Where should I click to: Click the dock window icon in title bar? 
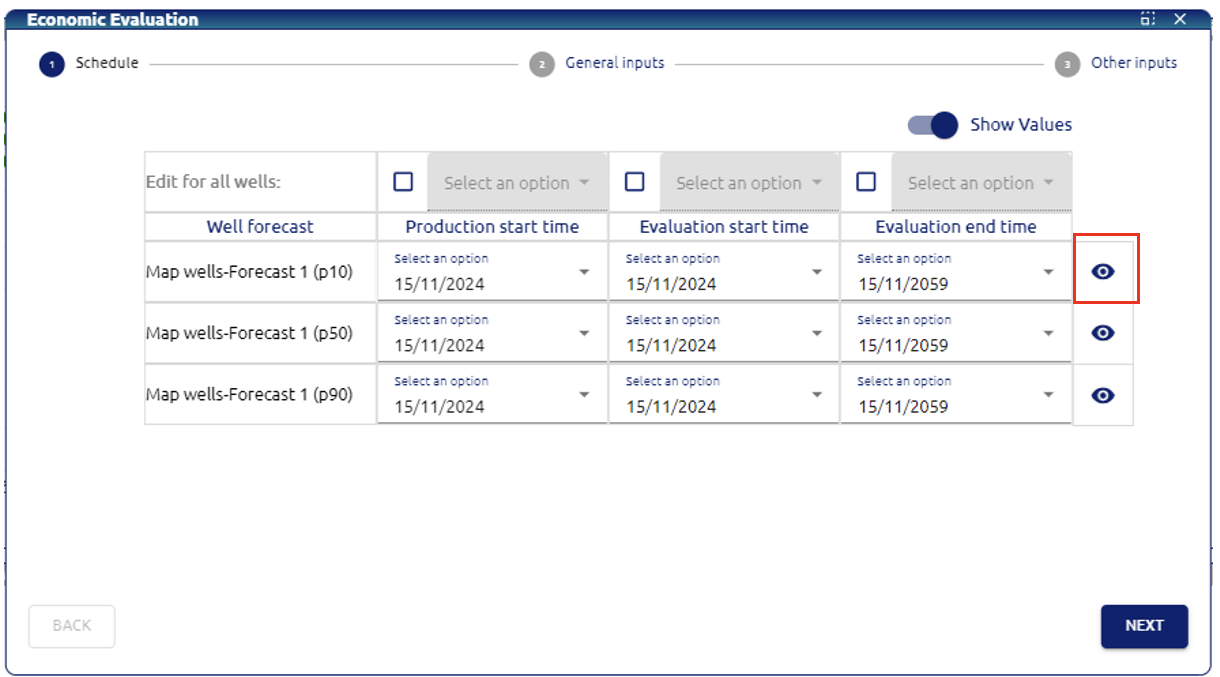click(1147, 19)
